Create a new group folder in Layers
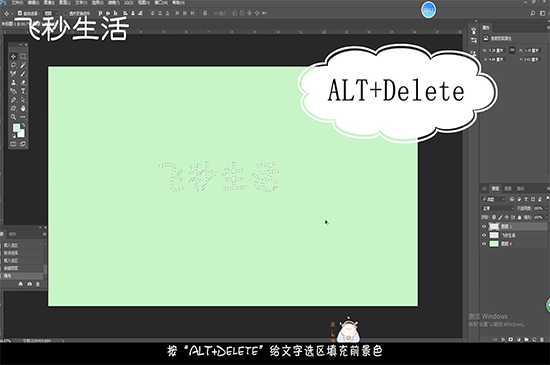This screenshot has width=550, height=365. [526, 339]
